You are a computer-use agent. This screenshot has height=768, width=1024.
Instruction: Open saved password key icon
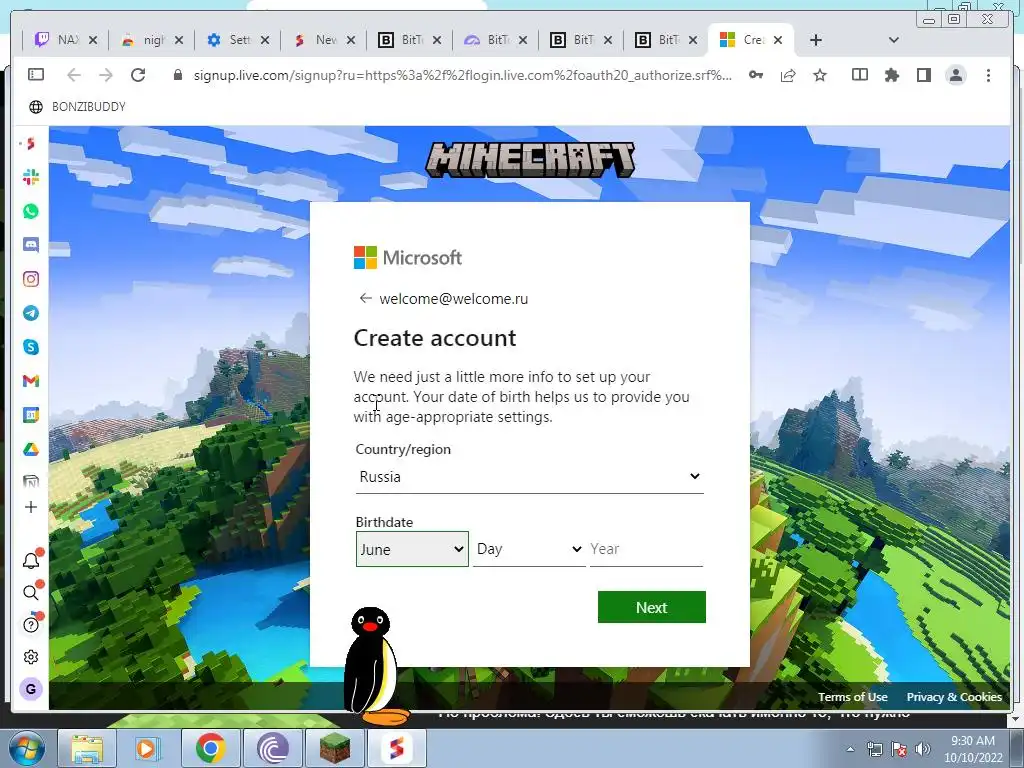click(x=756, y=75)
